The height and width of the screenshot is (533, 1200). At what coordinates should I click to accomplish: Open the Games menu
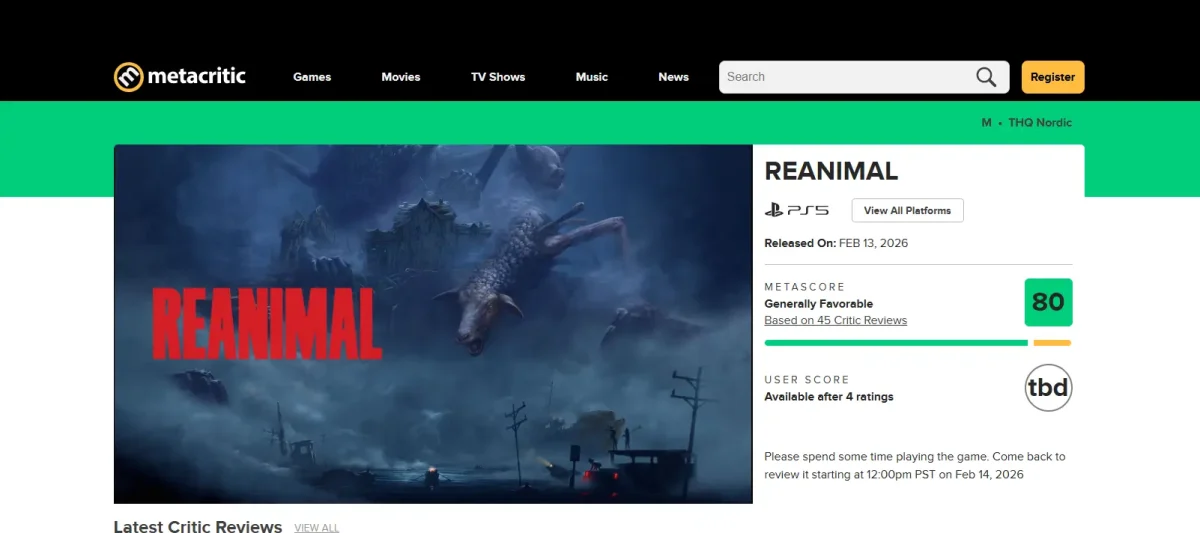(x=312, y=77)
